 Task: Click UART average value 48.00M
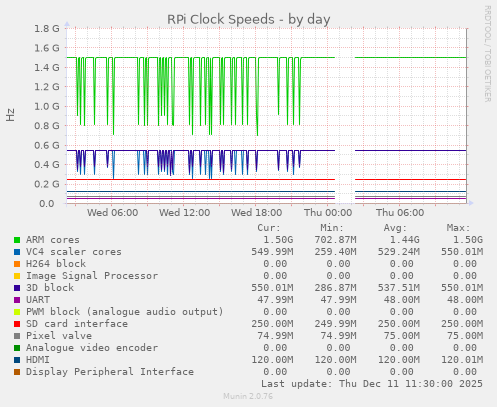401,300
